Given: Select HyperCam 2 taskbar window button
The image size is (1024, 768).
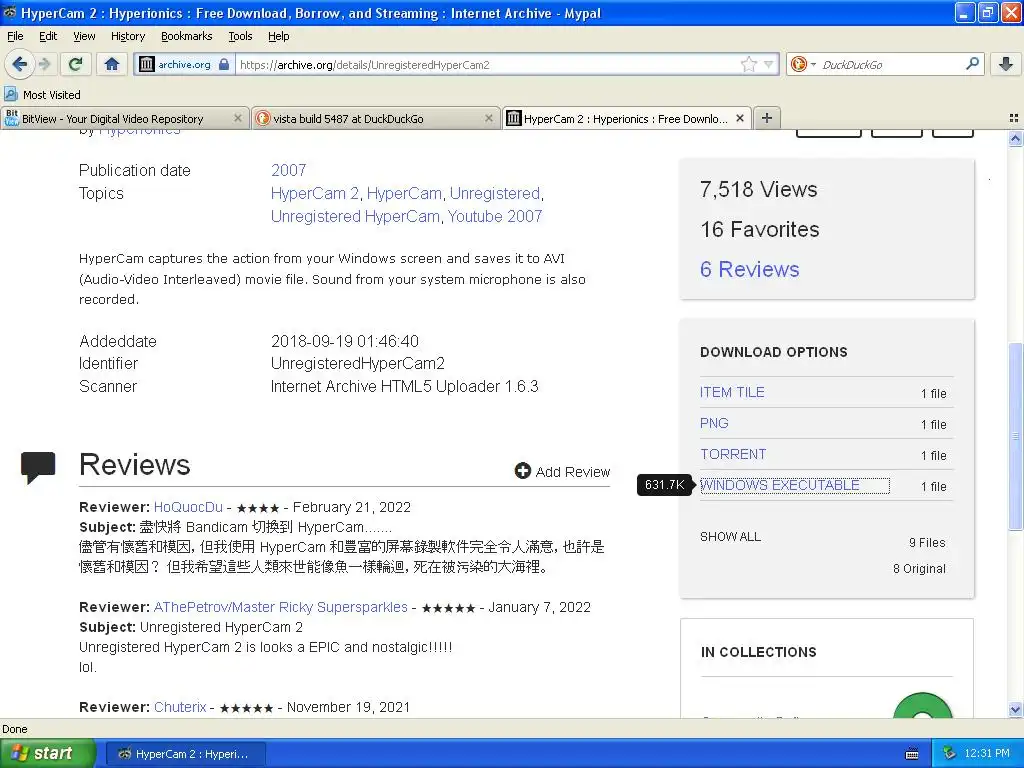Looking at the screenshot, I should (x=185, y=754).
